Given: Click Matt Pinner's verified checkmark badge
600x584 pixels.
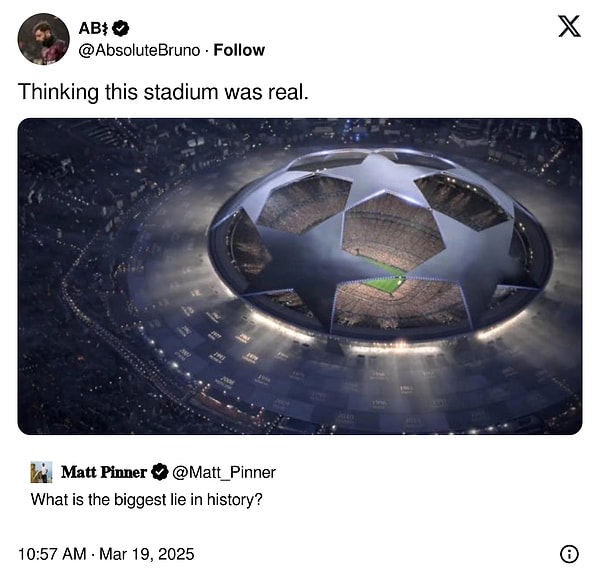Looking at the screenshot, I should pyautogui.click(x=160, y=472).
